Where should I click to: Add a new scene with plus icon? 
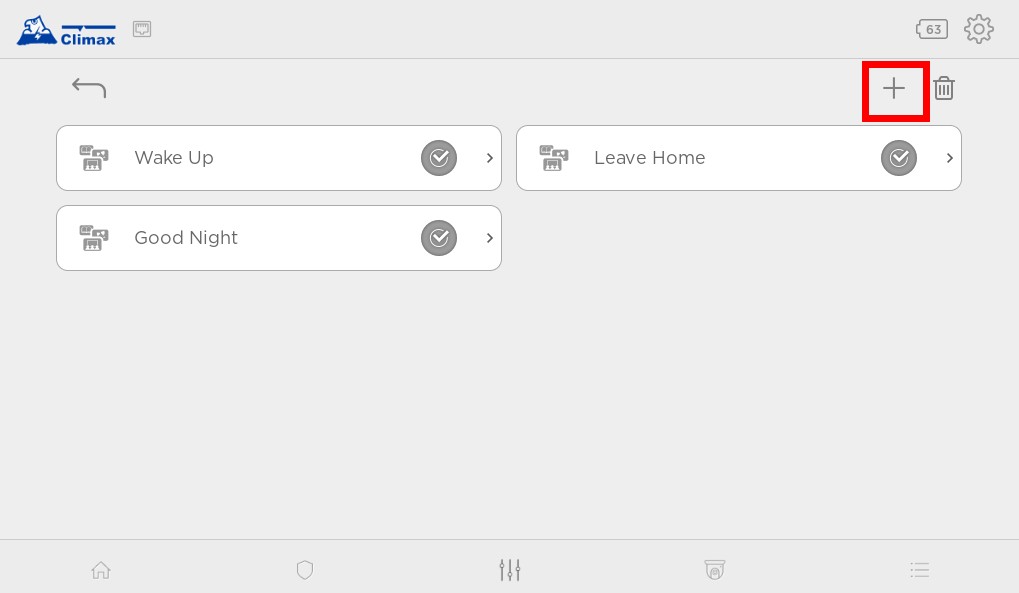(894, 88)
